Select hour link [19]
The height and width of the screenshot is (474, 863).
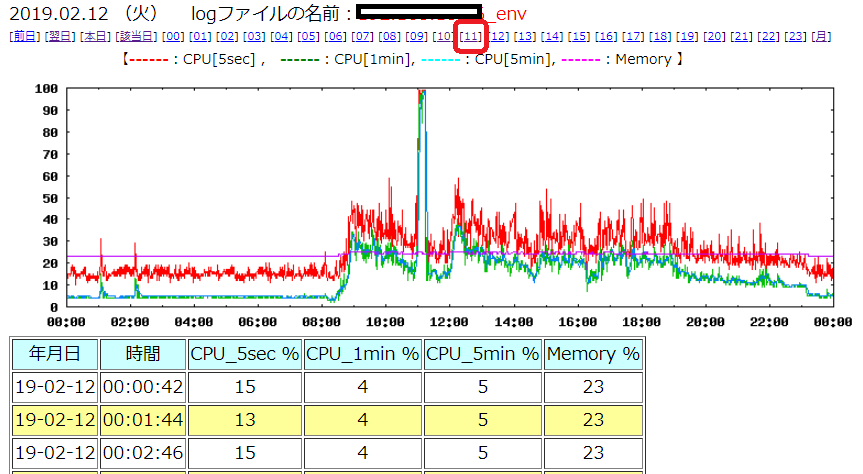pos(687,36)
